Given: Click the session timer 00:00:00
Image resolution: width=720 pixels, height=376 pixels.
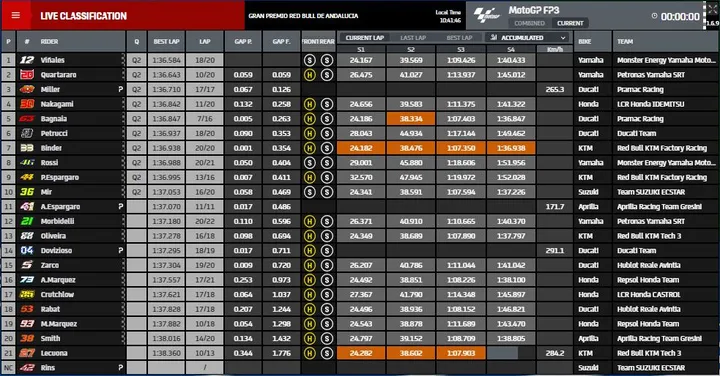Looking at the screenshot, I should click(x=680, y=17).
